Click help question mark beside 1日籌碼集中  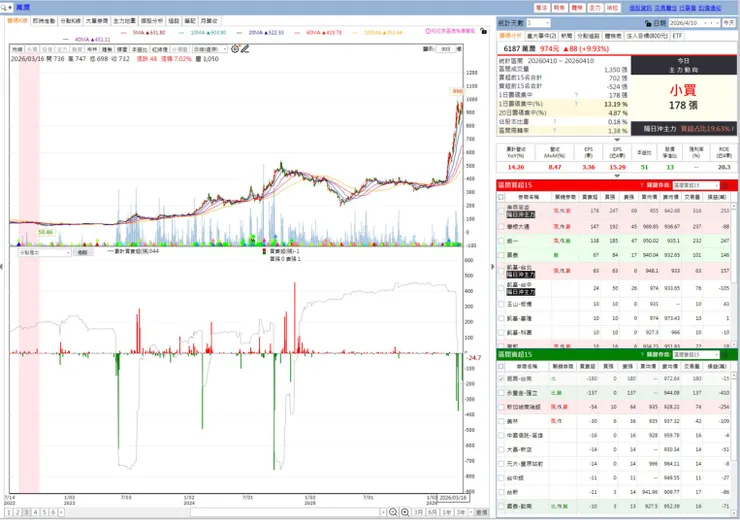[576, 95]
